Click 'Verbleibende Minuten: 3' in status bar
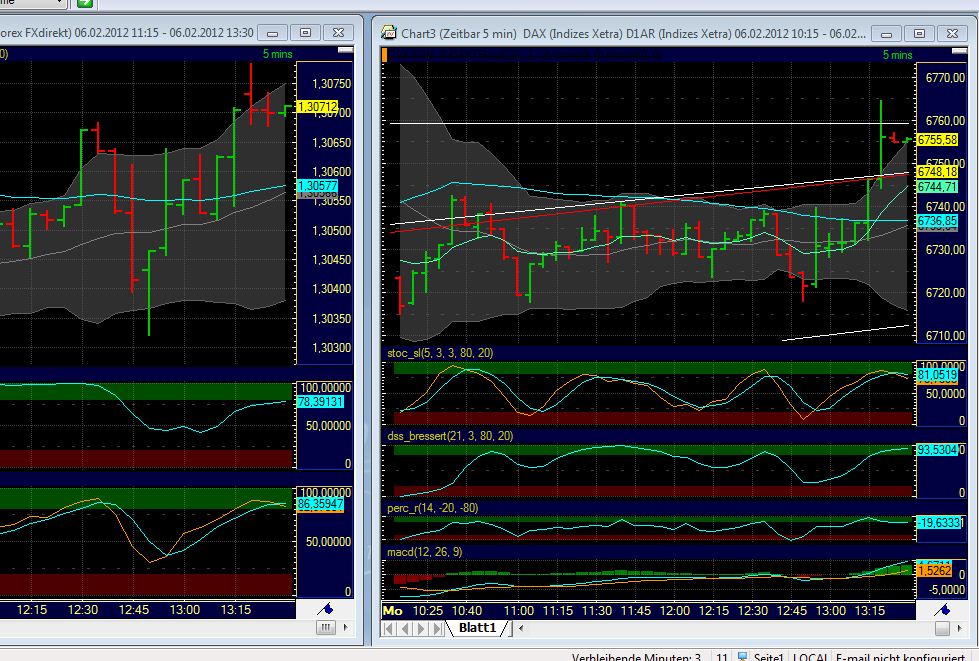Screen dimensions: 979x661 point(636,657)
